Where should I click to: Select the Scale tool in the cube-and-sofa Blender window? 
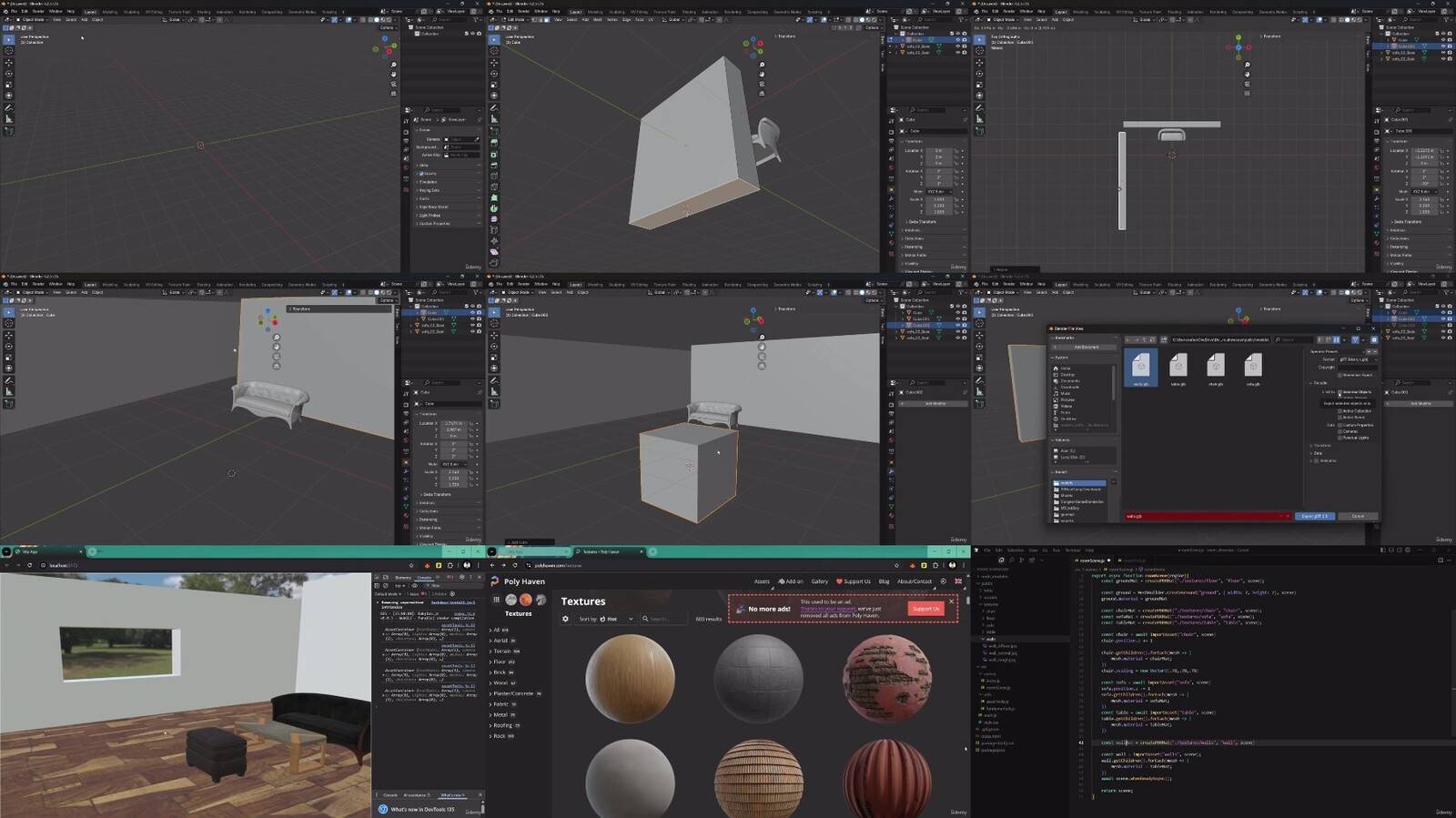click(x=494, y=358)
